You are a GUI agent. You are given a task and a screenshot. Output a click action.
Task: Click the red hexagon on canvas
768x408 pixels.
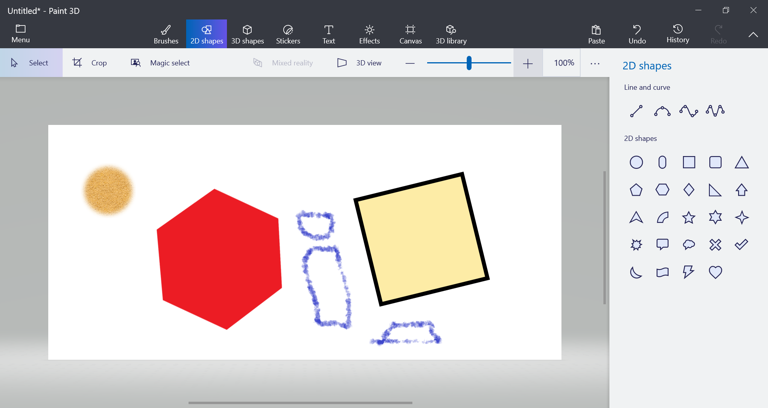pyautogui.click(x=219, y=259)
